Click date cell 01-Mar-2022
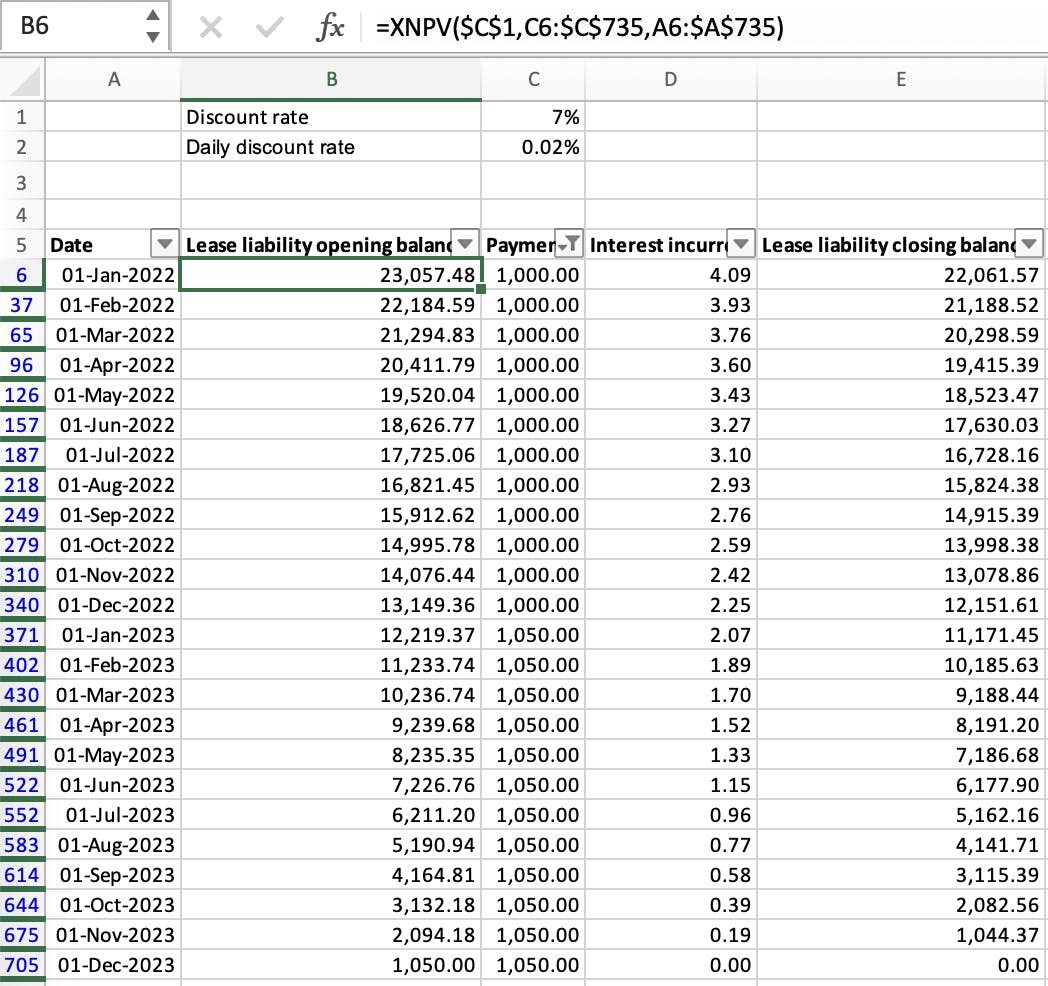The width and height of the screenshot is (1048, 986). (x=113, y=335)
